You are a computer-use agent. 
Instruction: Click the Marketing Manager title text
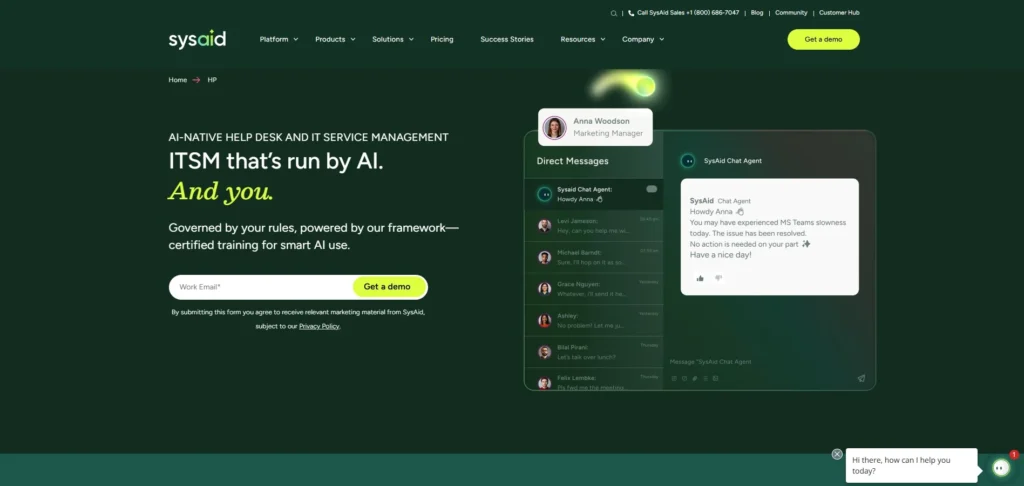click(608, 133)
